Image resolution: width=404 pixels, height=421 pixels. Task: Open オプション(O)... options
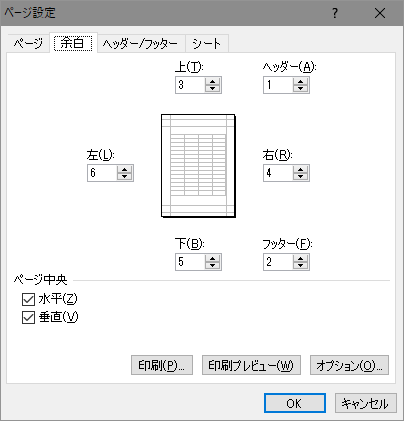[x=349, y=365]
